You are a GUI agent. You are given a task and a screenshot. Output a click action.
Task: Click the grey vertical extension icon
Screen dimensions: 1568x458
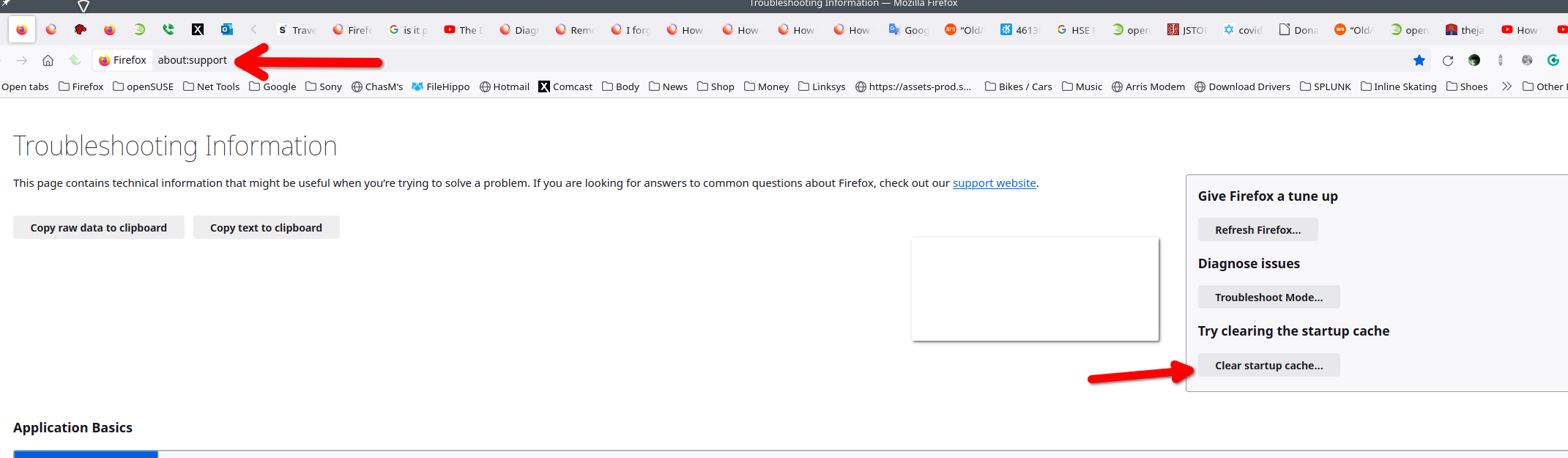[x=1501, y=60]
